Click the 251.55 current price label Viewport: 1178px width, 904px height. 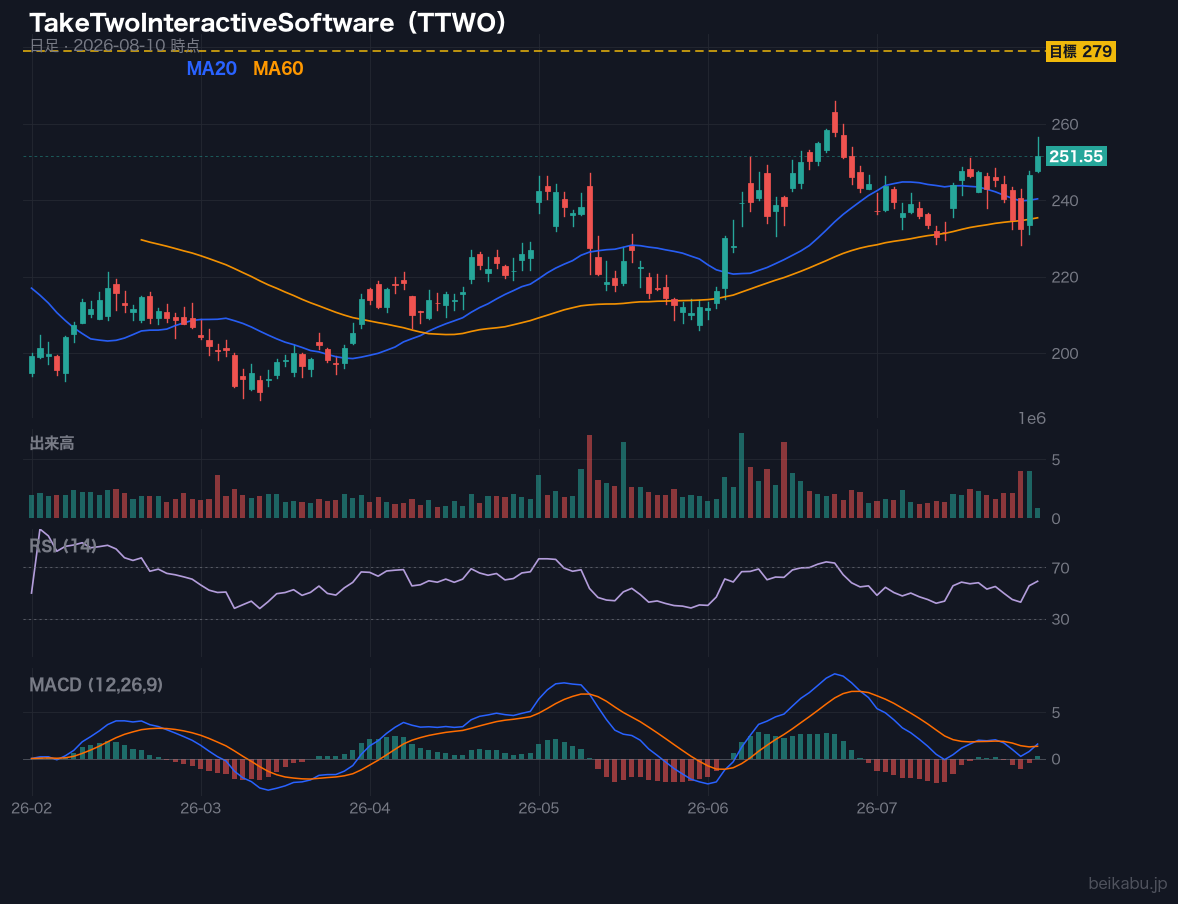point(1076,156)
